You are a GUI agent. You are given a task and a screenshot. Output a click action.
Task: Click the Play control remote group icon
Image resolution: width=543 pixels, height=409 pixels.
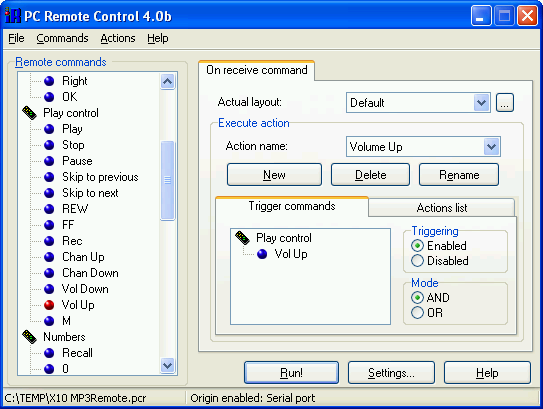click(29, 113)
